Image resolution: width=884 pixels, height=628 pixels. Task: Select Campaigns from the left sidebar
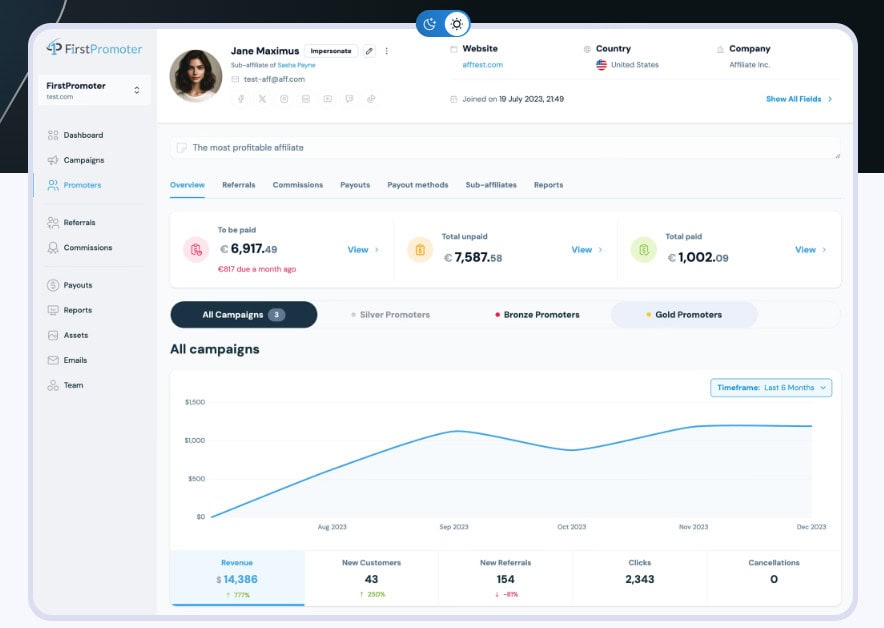(x=83, y=160)
